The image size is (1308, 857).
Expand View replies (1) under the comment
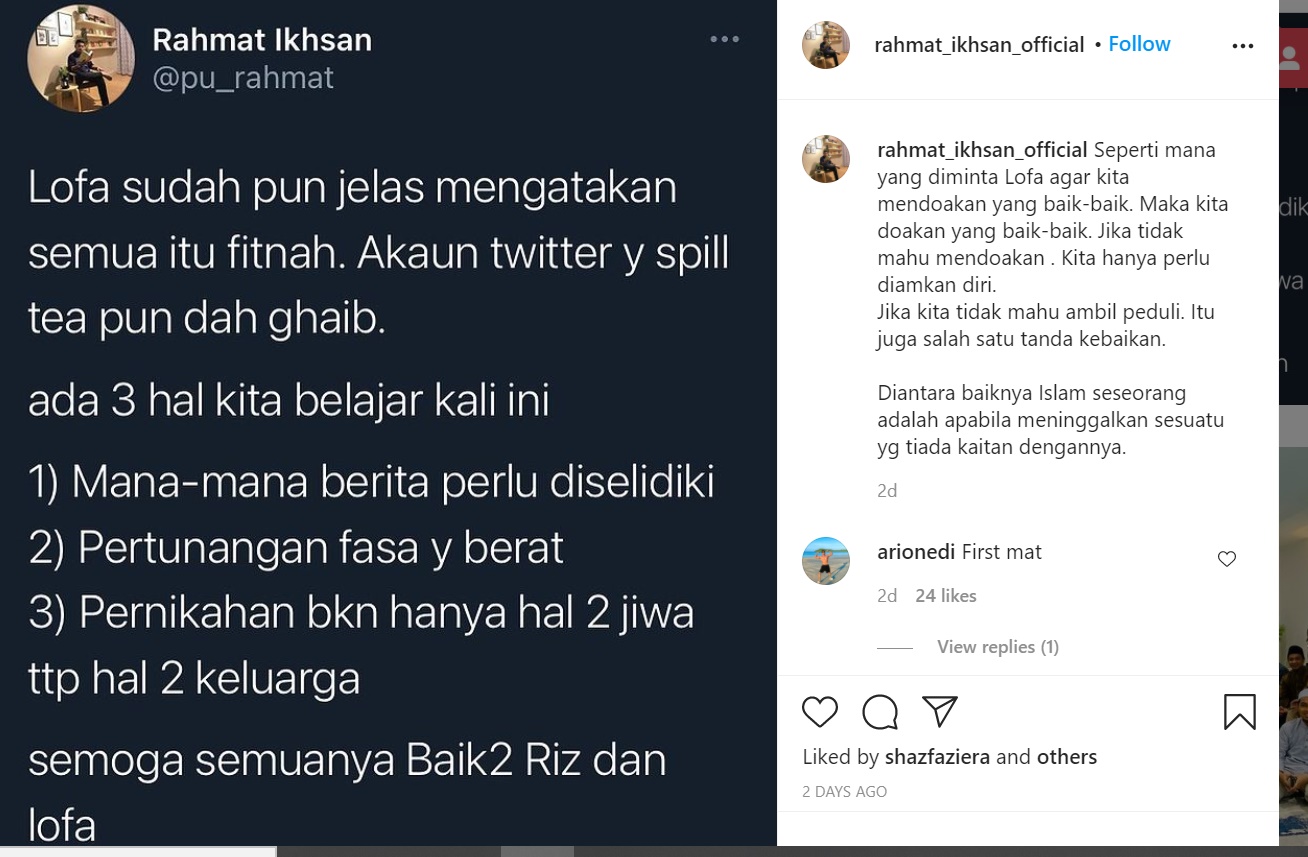coord(998,647)
